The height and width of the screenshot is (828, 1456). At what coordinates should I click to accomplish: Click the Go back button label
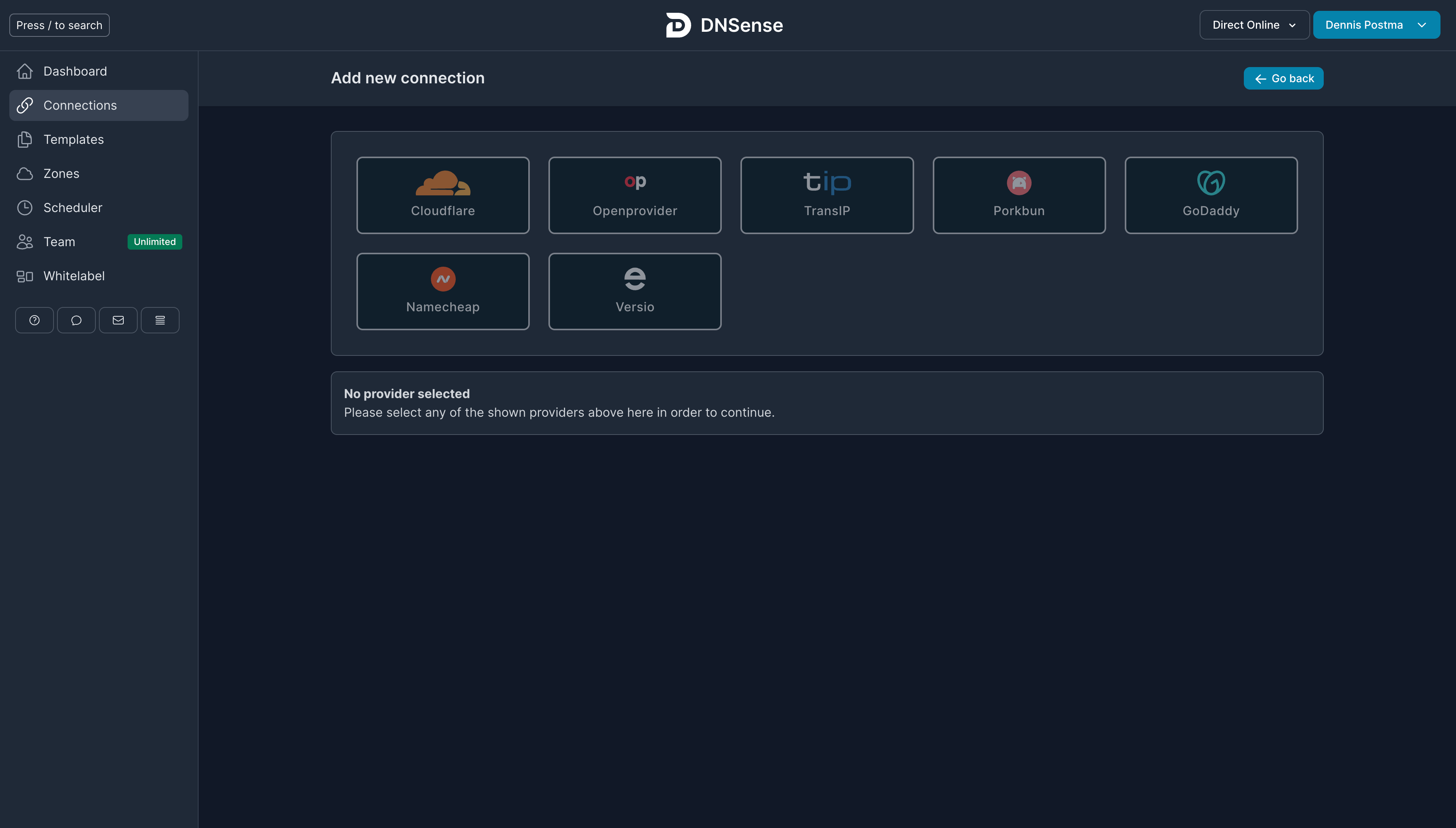1293,78
